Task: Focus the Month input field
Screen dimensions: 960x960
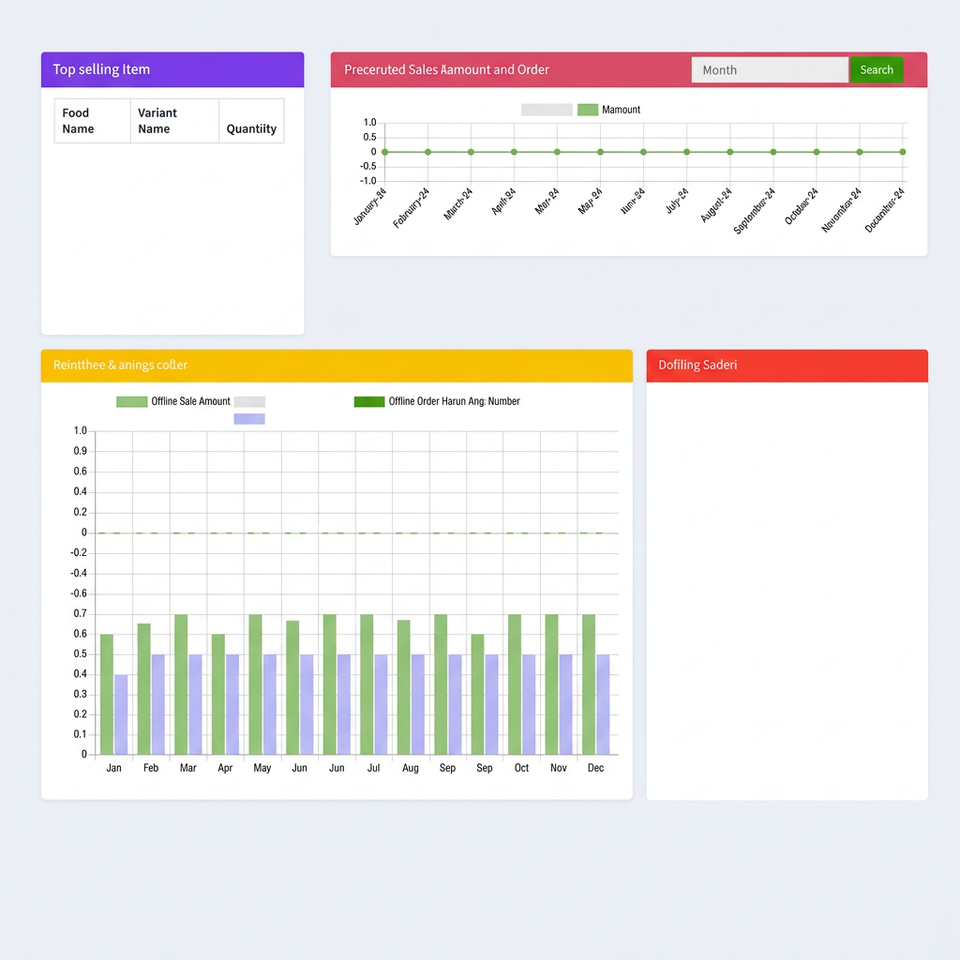Action: click(770, 70)
